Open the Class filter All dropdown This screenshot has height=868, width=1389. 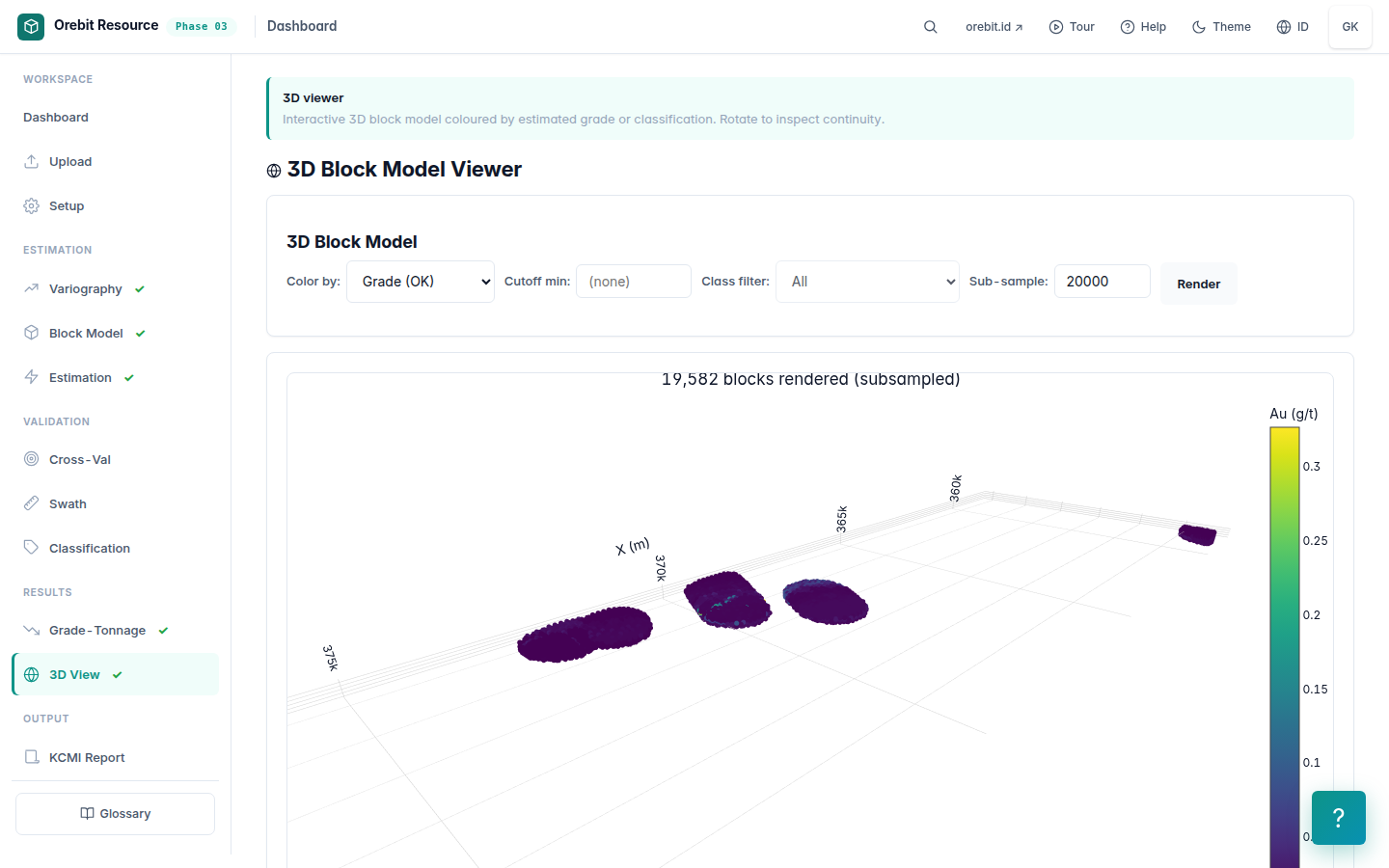click(867, 282)
